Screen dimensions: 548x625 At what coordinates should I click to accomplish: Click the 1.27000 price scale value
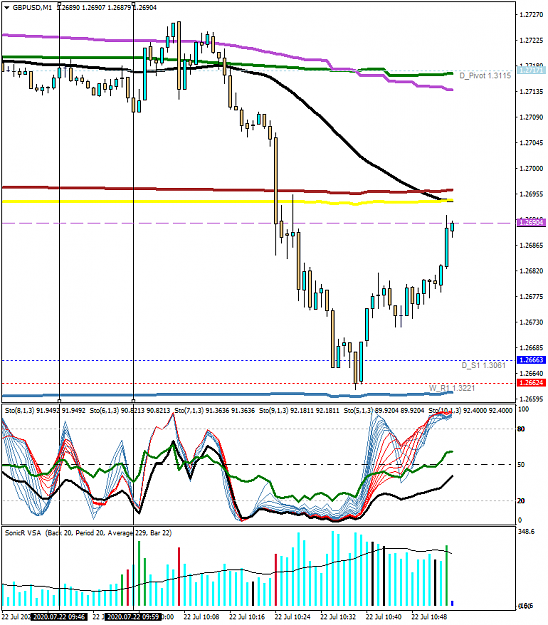[531, 169]
